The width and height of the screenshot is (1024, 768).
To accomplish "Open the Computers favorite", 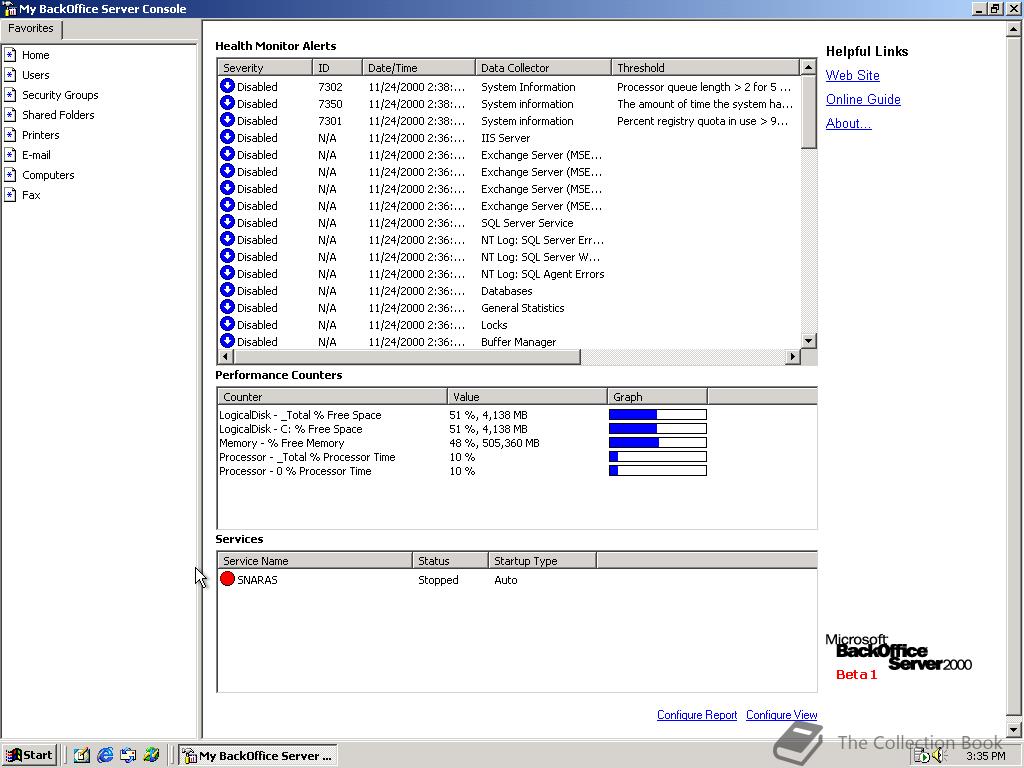I will click(x=48, y=175).
